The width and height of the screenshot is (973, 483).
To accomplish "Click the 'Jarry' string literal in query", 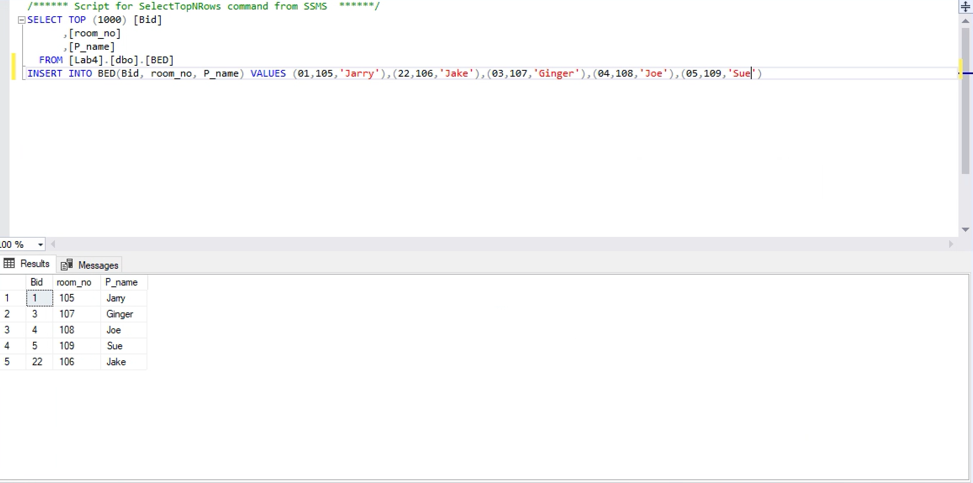I will click(x=359, y=73).
